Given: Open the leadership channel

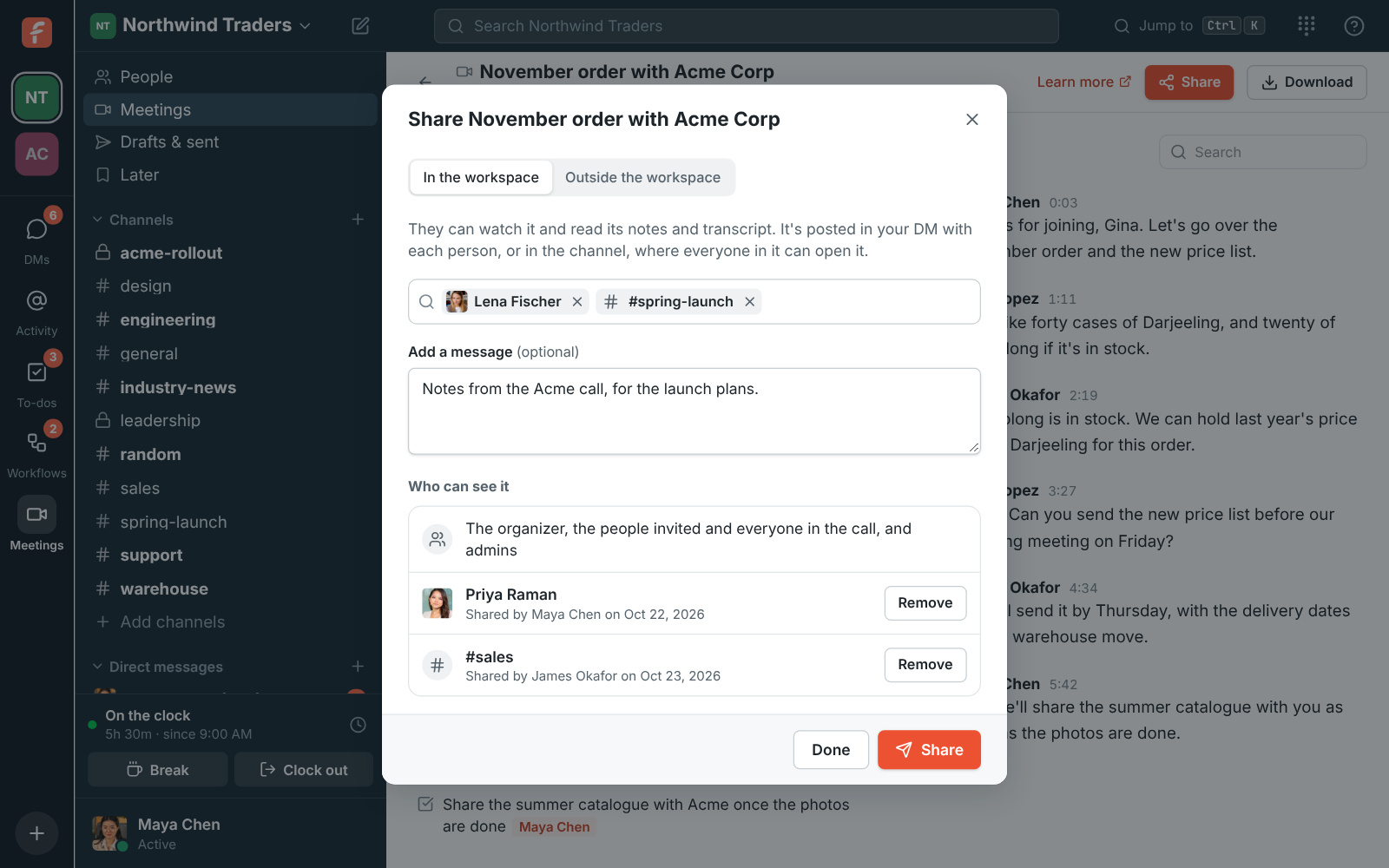Looking at the screenshot, I should (x=230, y=420).
